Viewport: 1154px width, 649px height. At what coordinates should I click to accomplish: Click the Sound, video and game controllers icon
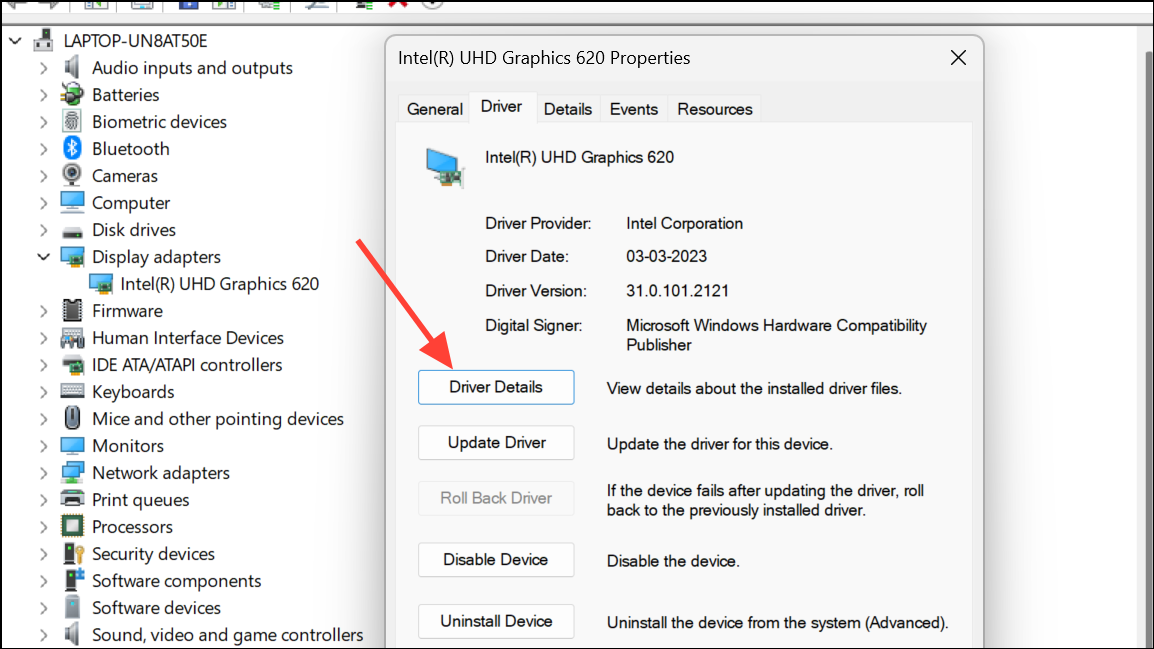[x=72, y=634]
